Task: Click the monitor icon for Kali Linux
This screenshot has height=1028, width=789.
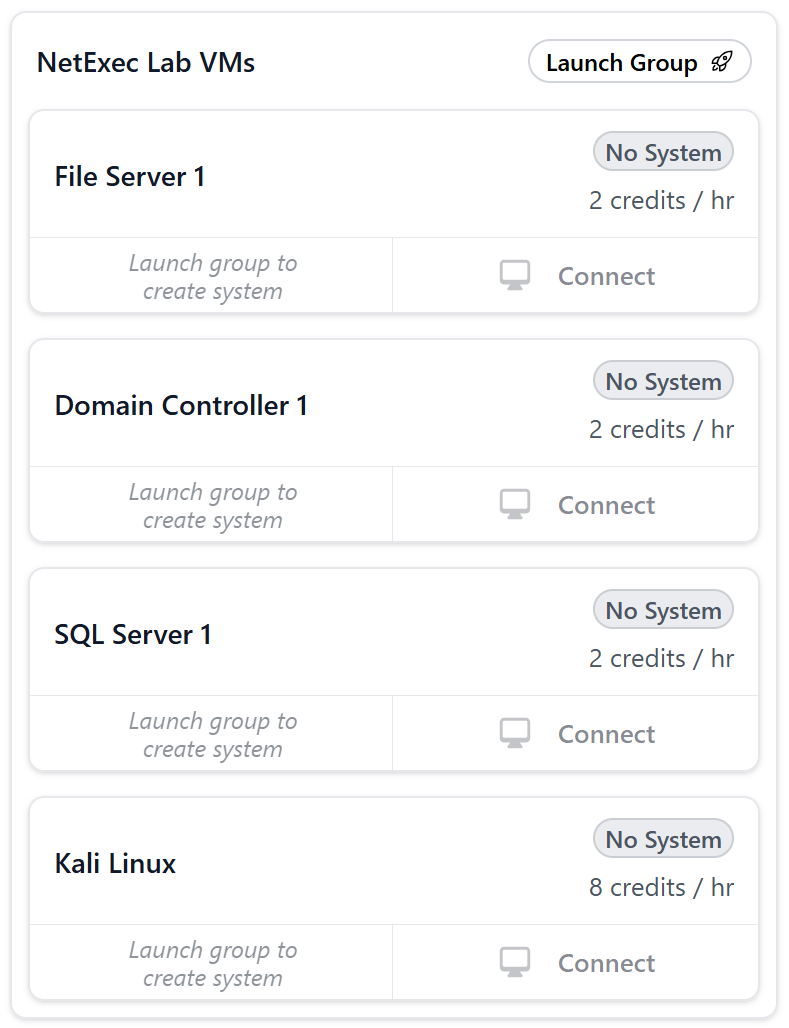Action: 515,962
